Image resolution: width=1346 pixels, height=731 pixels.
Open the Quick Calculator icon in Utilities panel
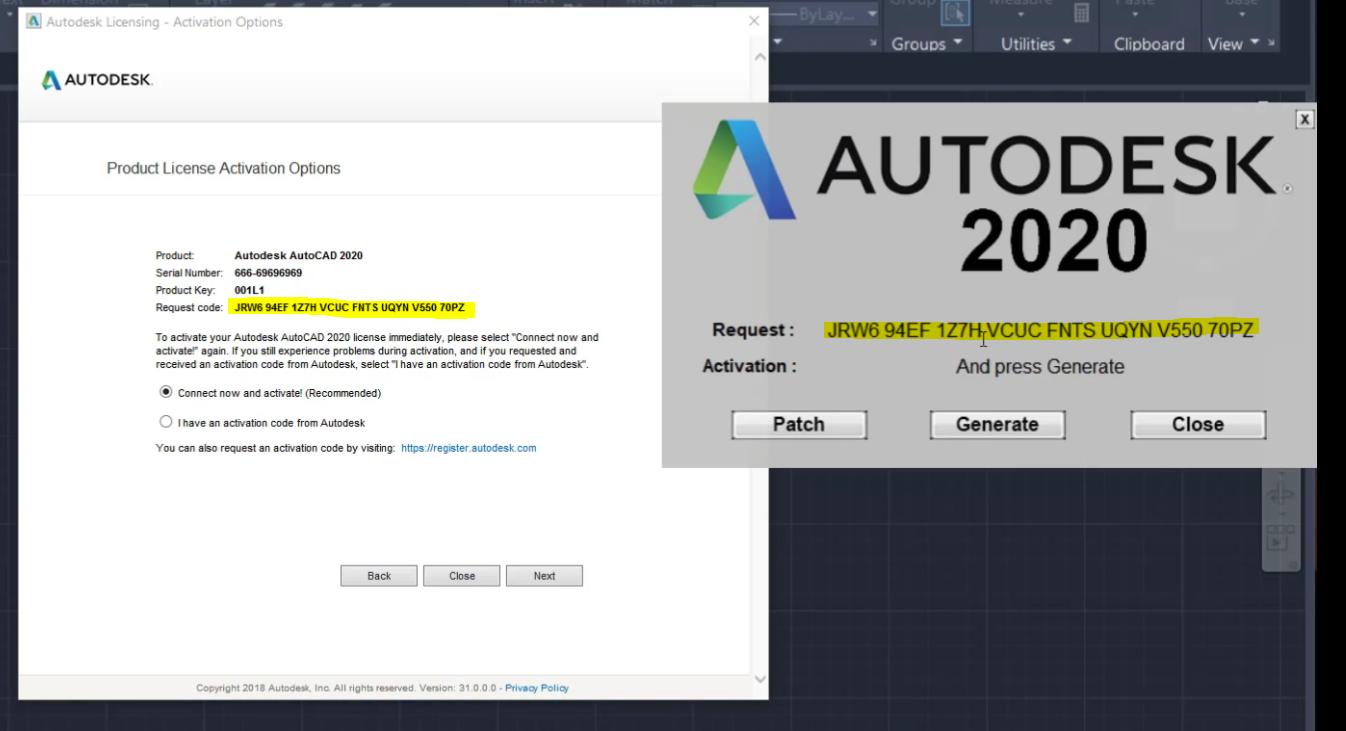click(1082, 13)
